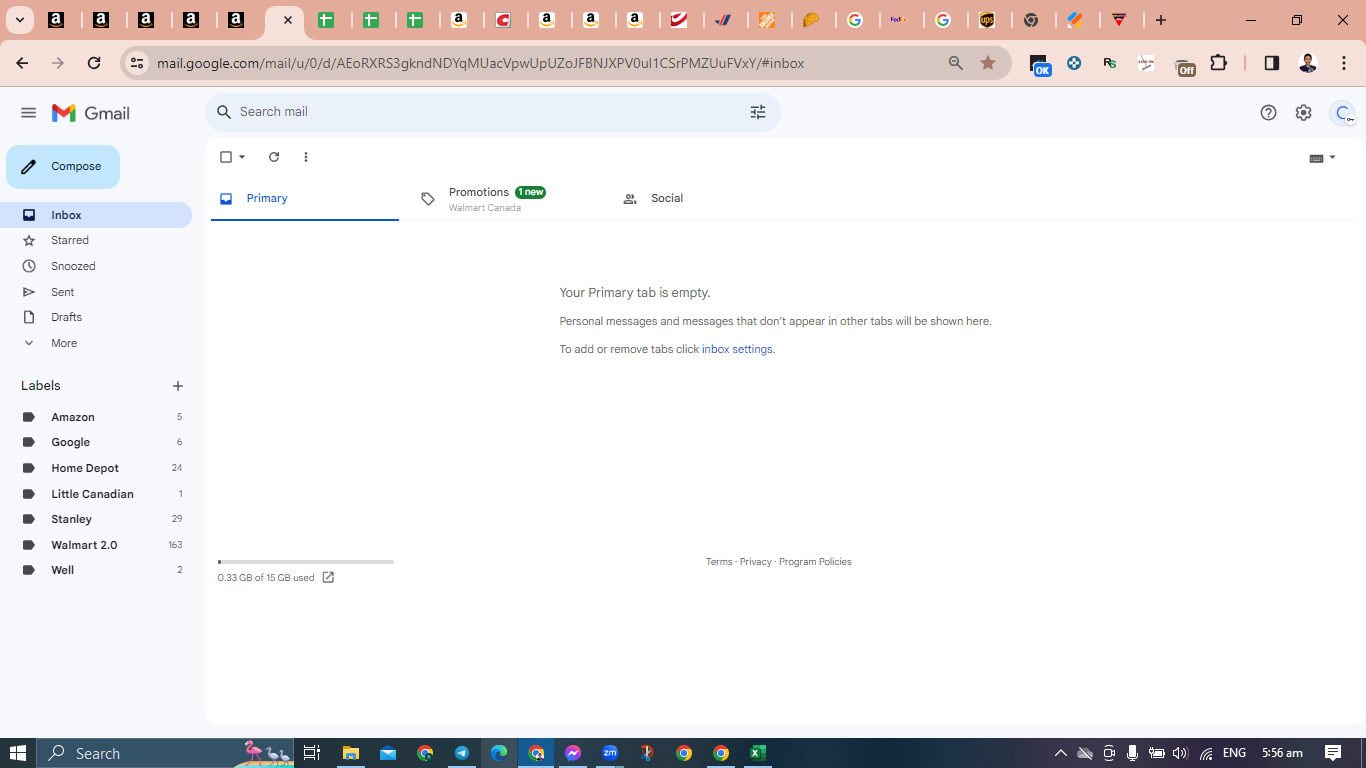This screenshot has height=768, width=1366.
Task: Open File Explorer from the taskbar
Action: pyautogui.click(x=350, y=753)
